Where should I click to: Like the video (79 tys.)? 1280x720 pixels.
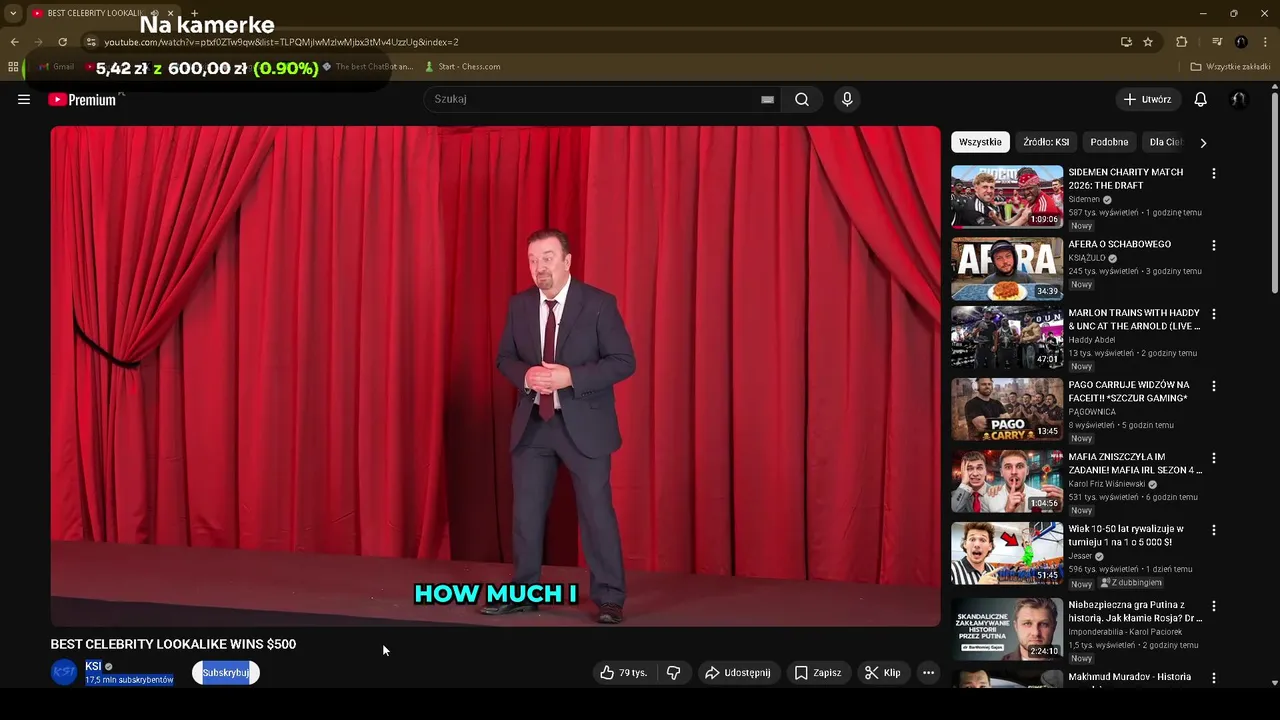click(623, 673)
